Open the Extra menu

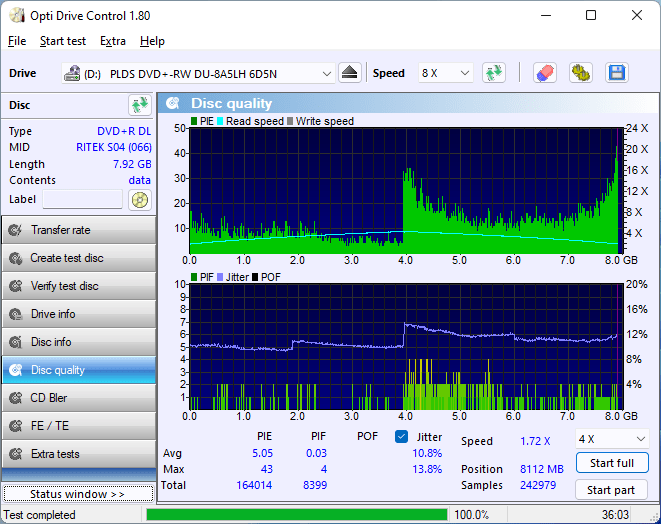[x=113, y=41]
